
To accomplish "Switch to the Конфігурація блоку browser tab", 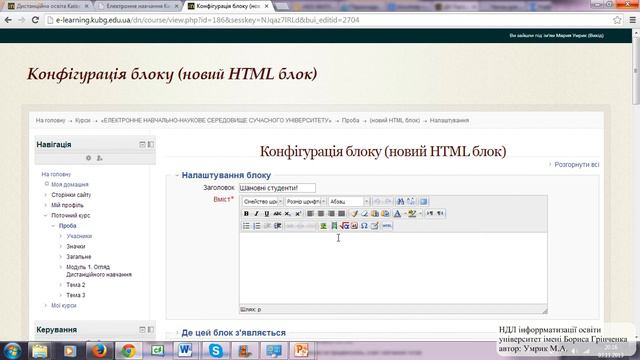I will pos(229,6).
